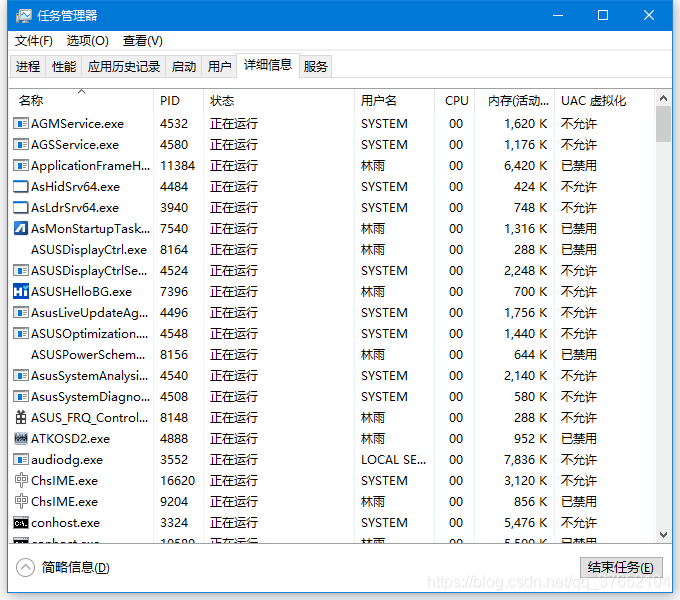680x600 pixels.
Task: Click the AsLdrSrv64.exe process icon
Action: pyautogui.click(x=21, y=207)
